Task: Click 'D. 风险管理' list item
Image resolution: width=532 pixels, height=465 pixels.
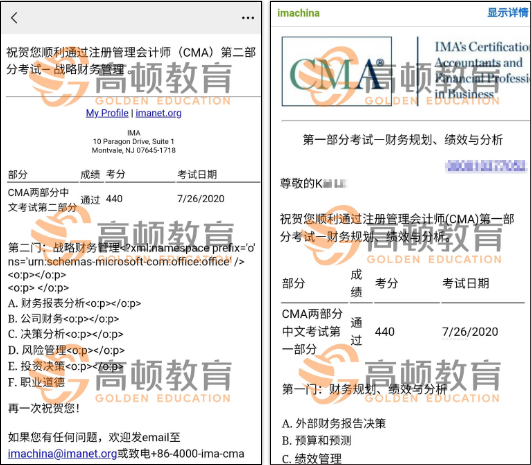Action: point(37,350)
